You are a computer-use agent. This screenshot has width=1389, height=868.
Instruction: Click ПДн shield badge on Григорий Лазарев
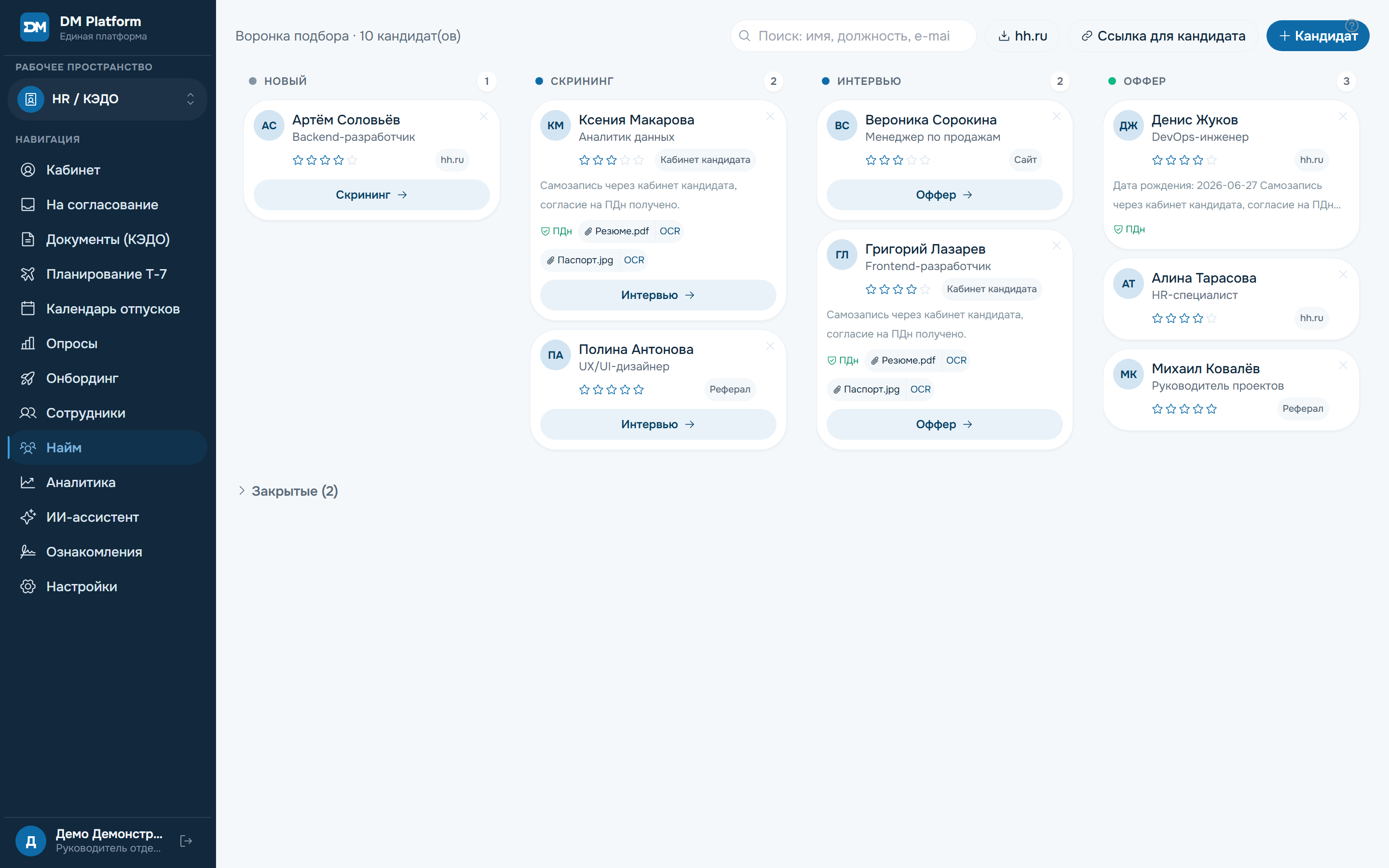click(x=843, y=360)
